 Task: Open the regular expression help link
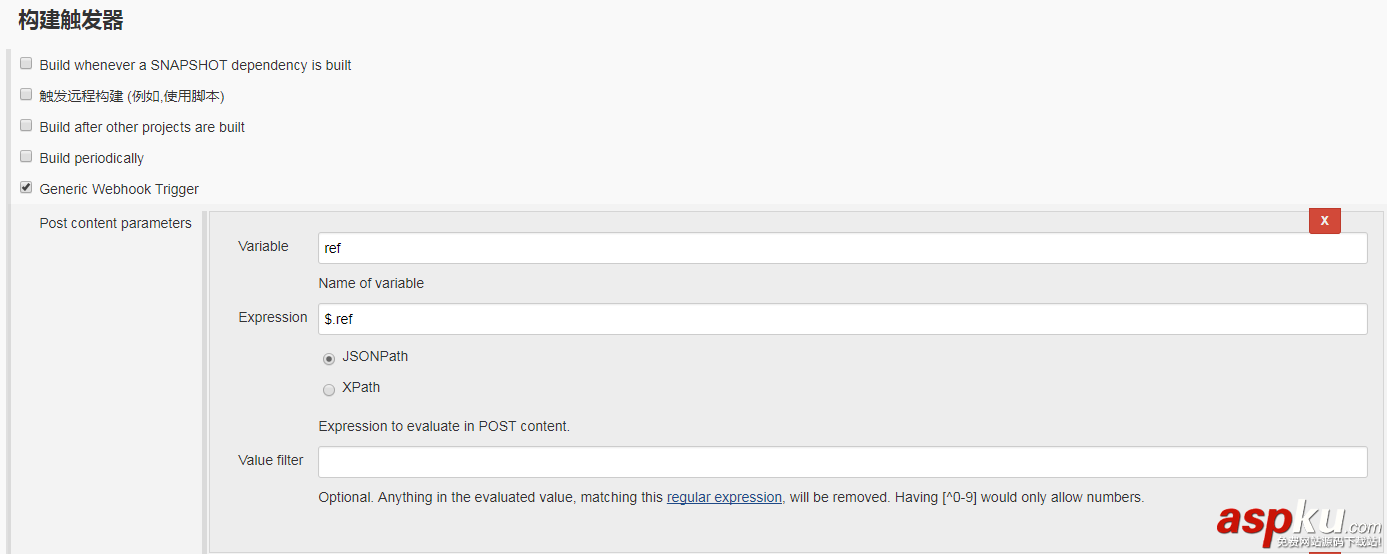[724, 497]
